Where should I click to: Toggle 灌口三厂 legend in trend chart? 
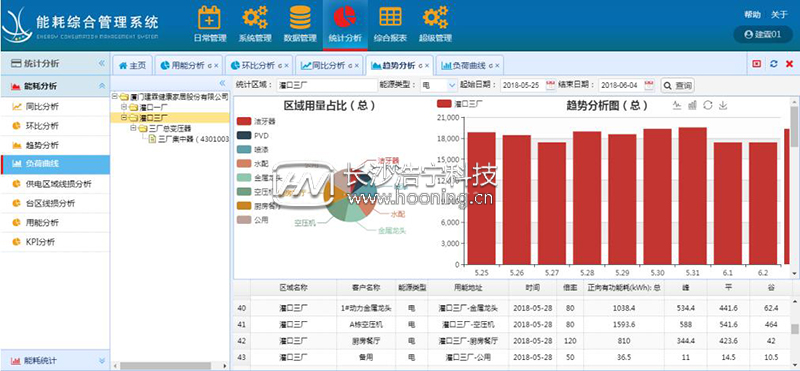click(460, 104)
